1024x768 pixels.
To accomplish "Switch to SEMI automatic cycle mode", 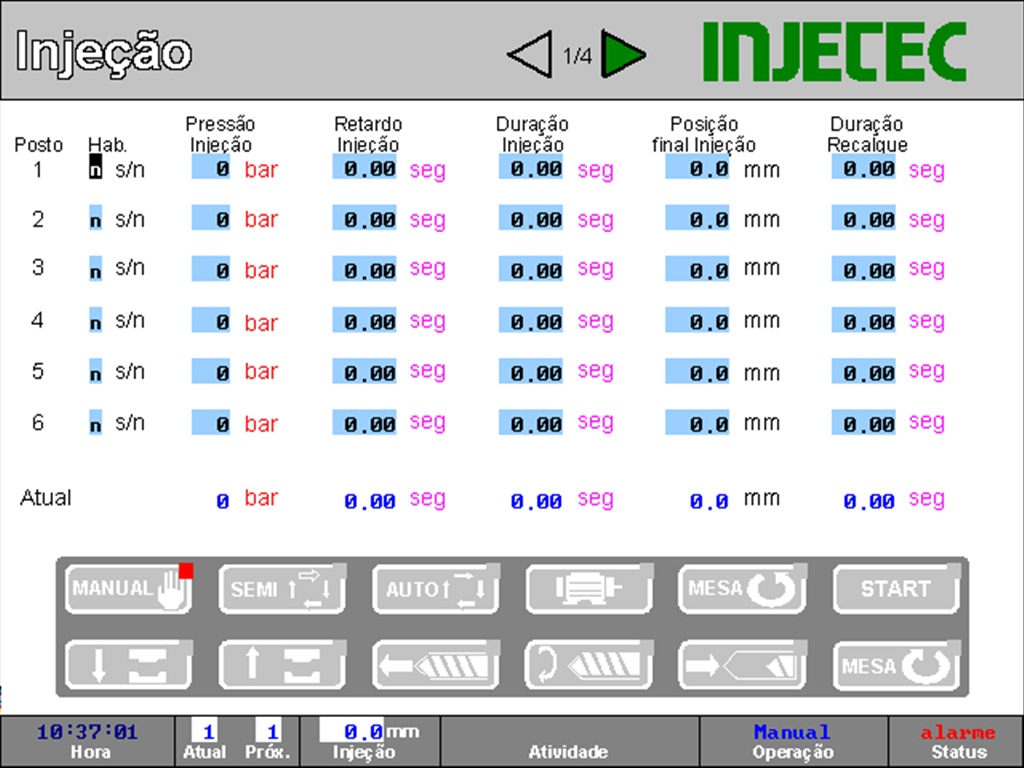I will (x=282, y=588).
